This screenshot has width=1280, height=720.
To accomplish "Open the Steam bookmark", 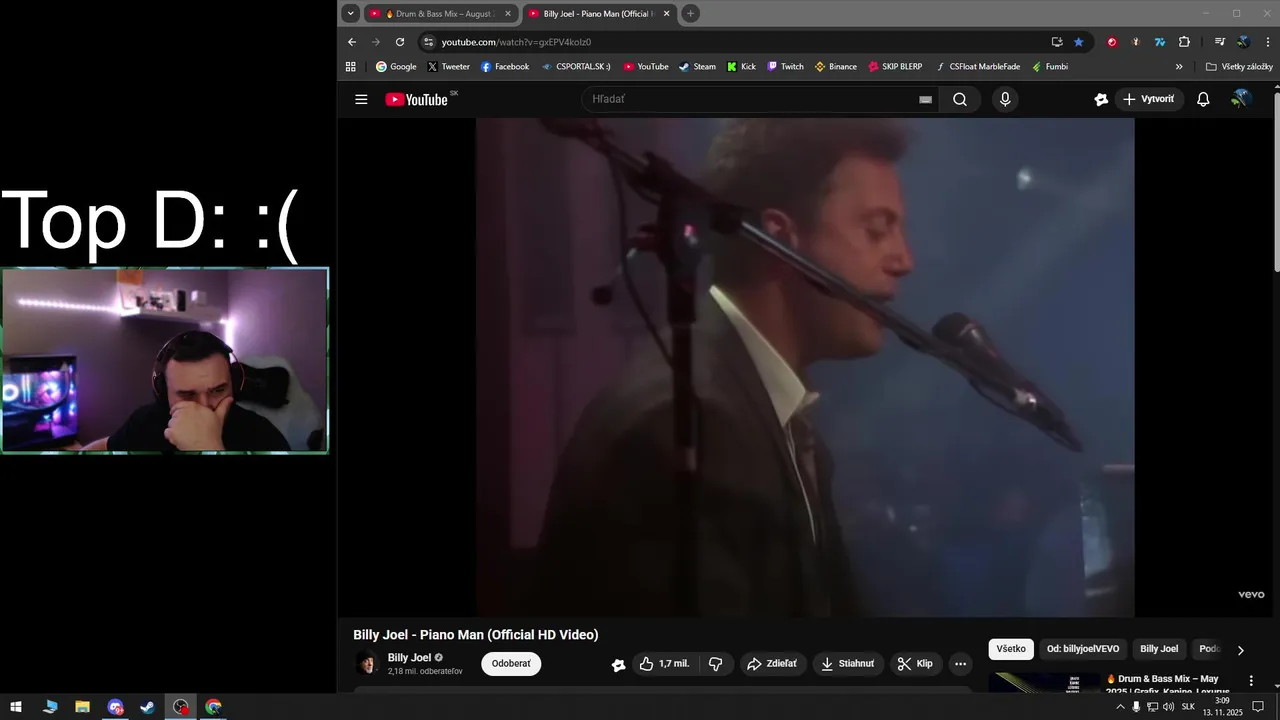I will point(697,67).
